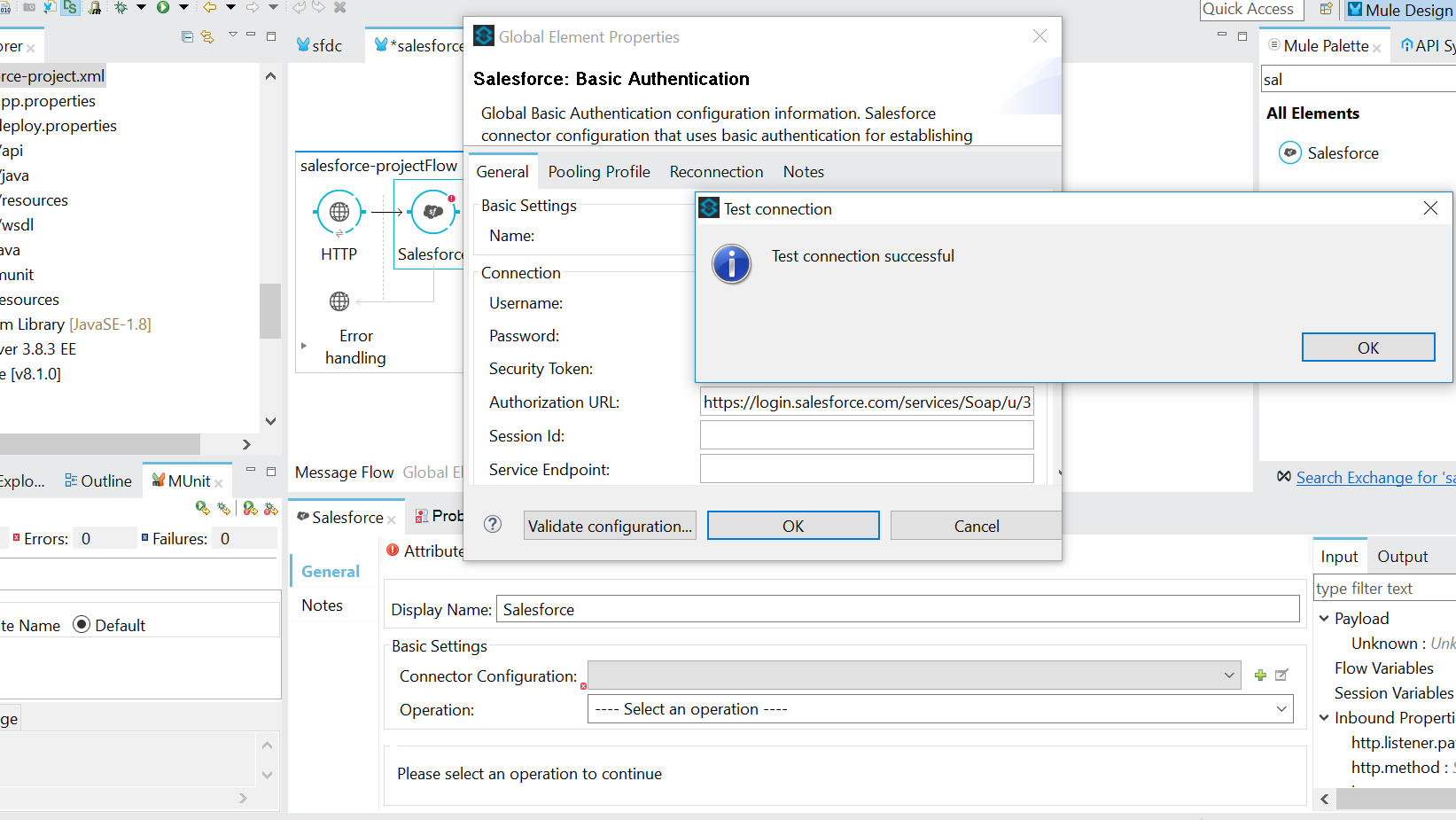Open the Select an operation dropdown
Viewport: 1456px width, 820px height.
click(x=1281, y=709)
